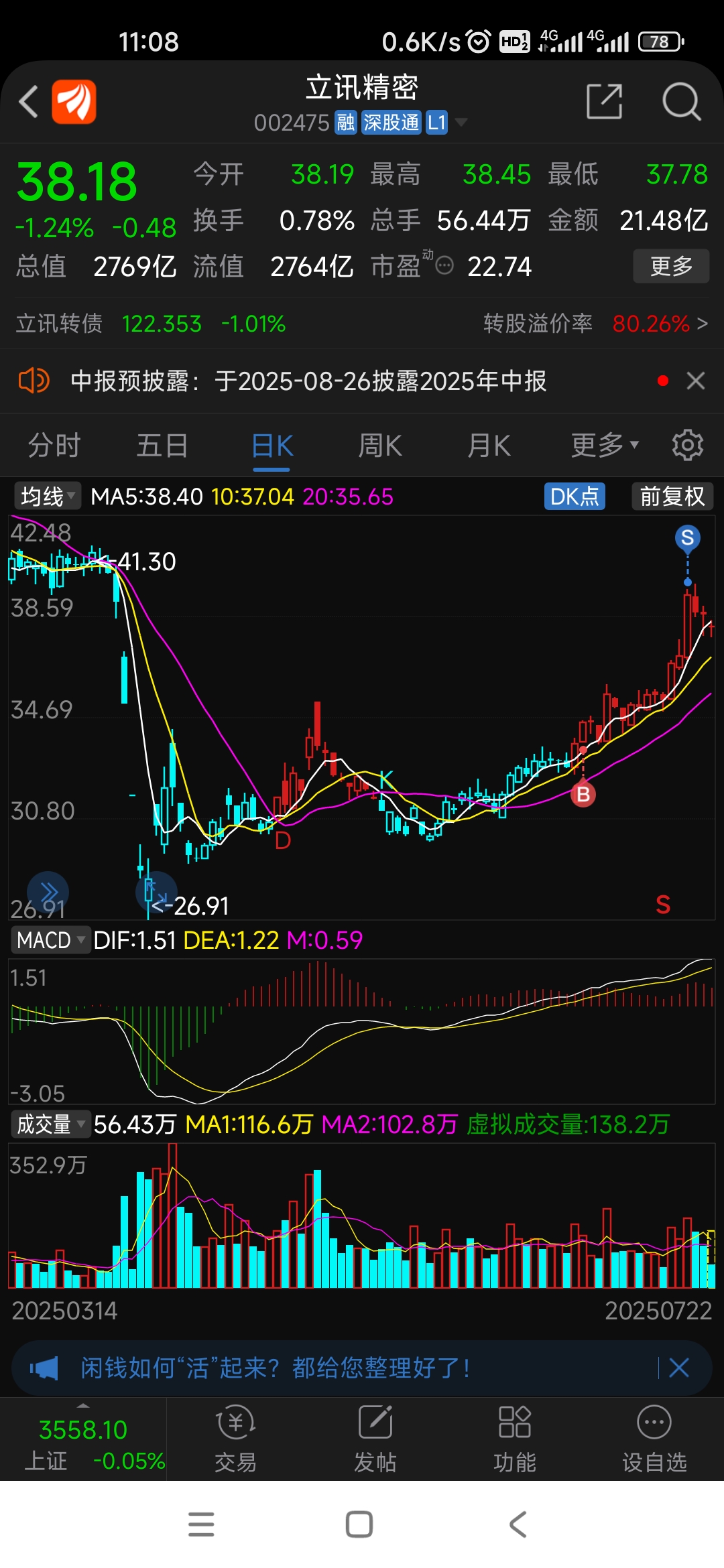This screenshot has width=724, height=1568.
Task: Tap the orange speaker announcement icon
Action: click(x=34, y=381)
